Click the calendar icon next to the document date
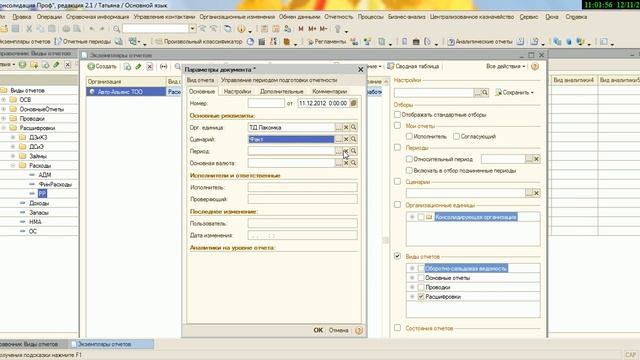Viewport: 640px width, 360px height. 354,103
